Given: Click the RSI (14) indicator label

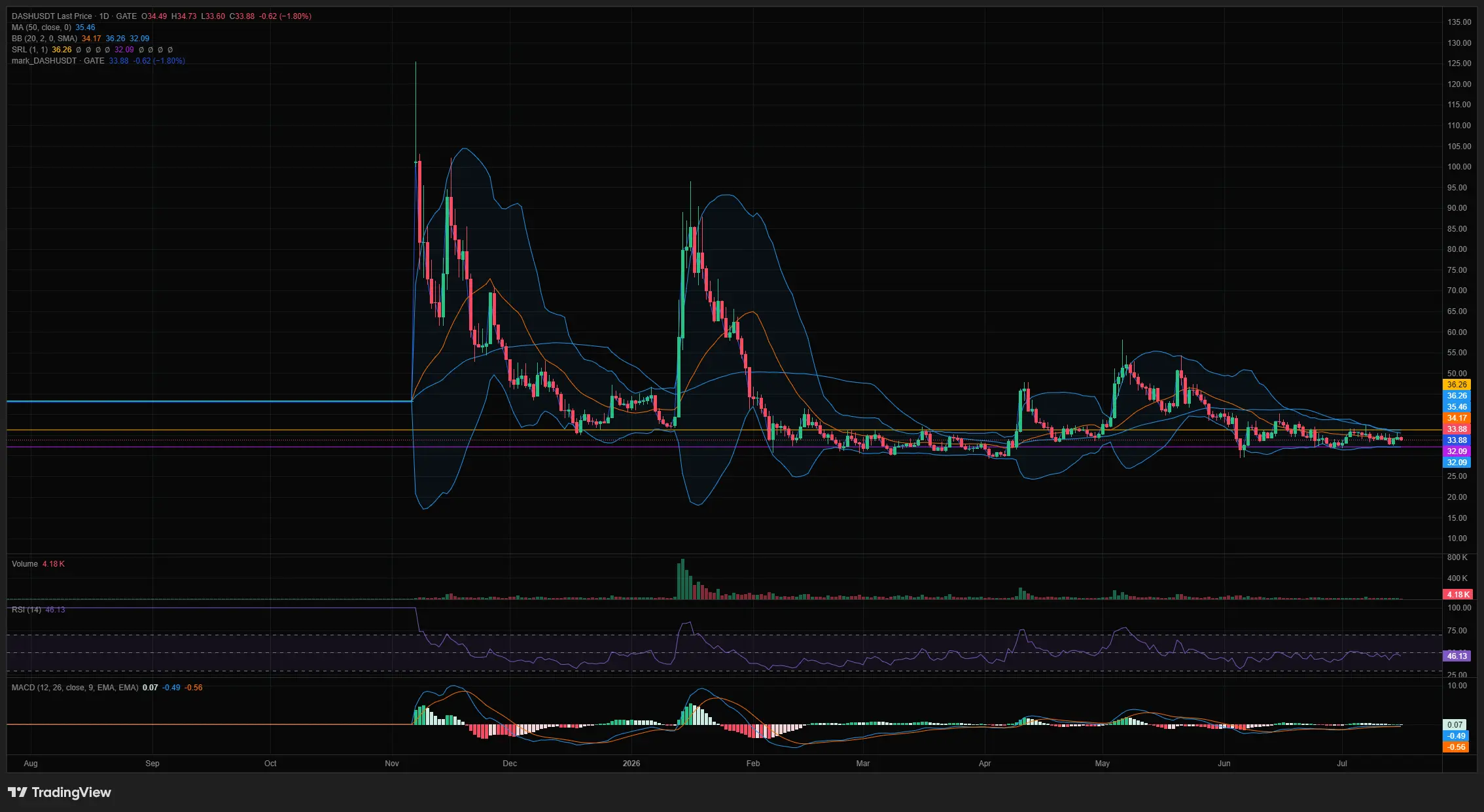Looking at the screenshot, I should (x=26, y=610).
